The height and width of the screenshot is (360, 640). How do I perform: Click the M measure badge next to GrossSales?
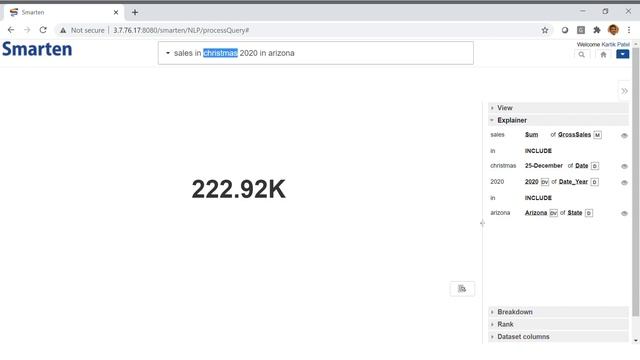(597, 135)
